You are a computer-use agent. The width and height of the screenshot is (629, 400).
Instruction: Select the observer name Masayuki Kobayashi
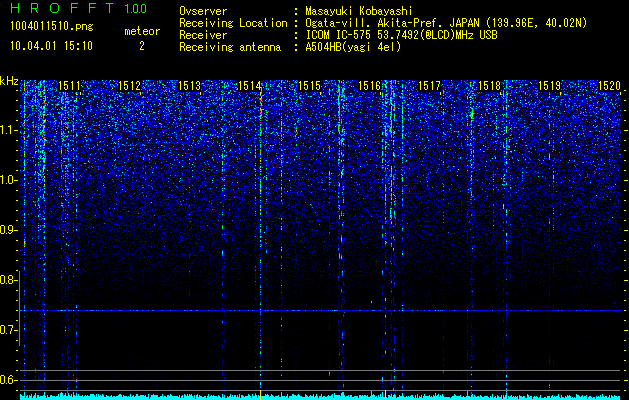359,11
